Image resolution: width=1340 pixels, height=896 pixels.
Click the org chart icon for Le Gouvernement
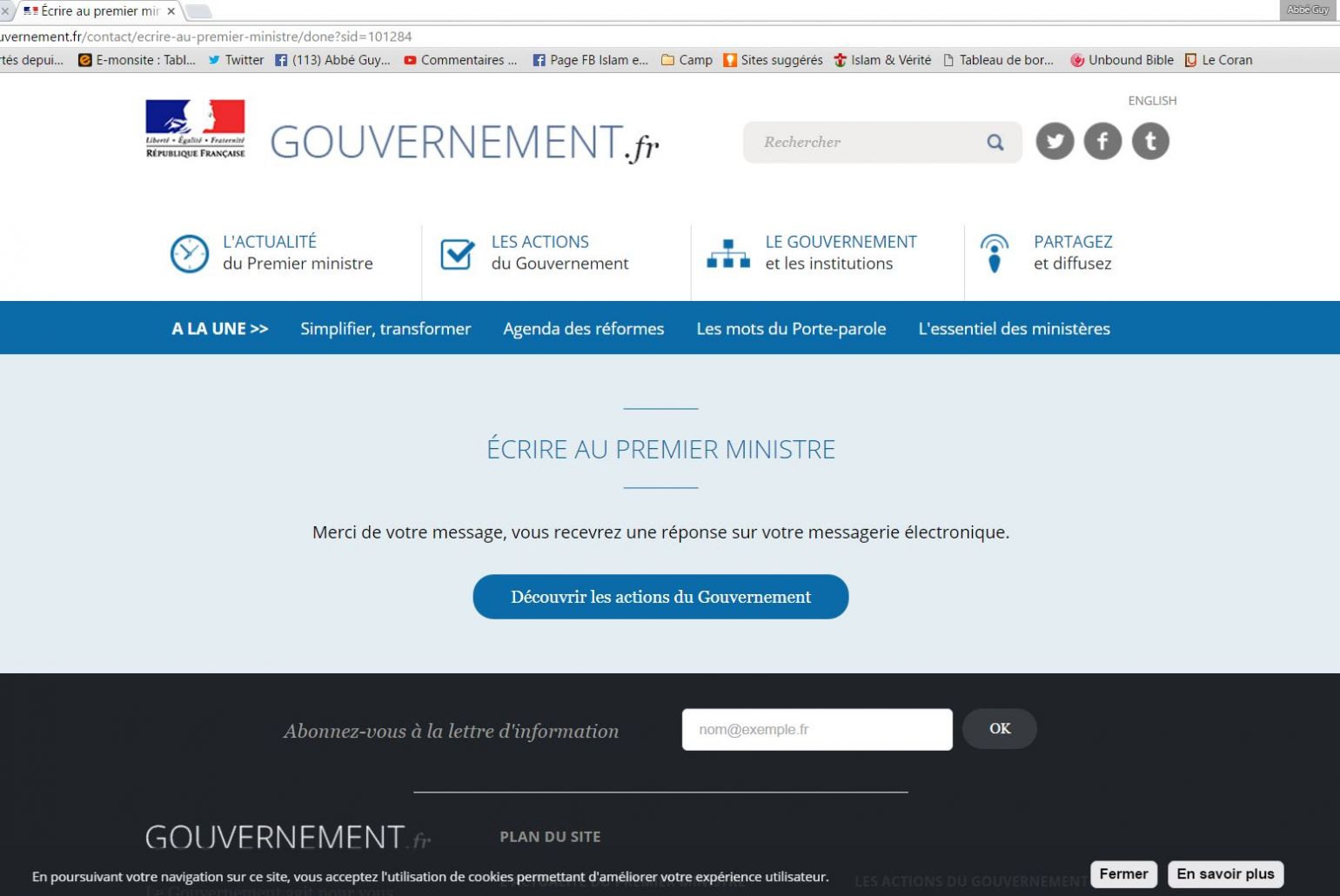728,254
